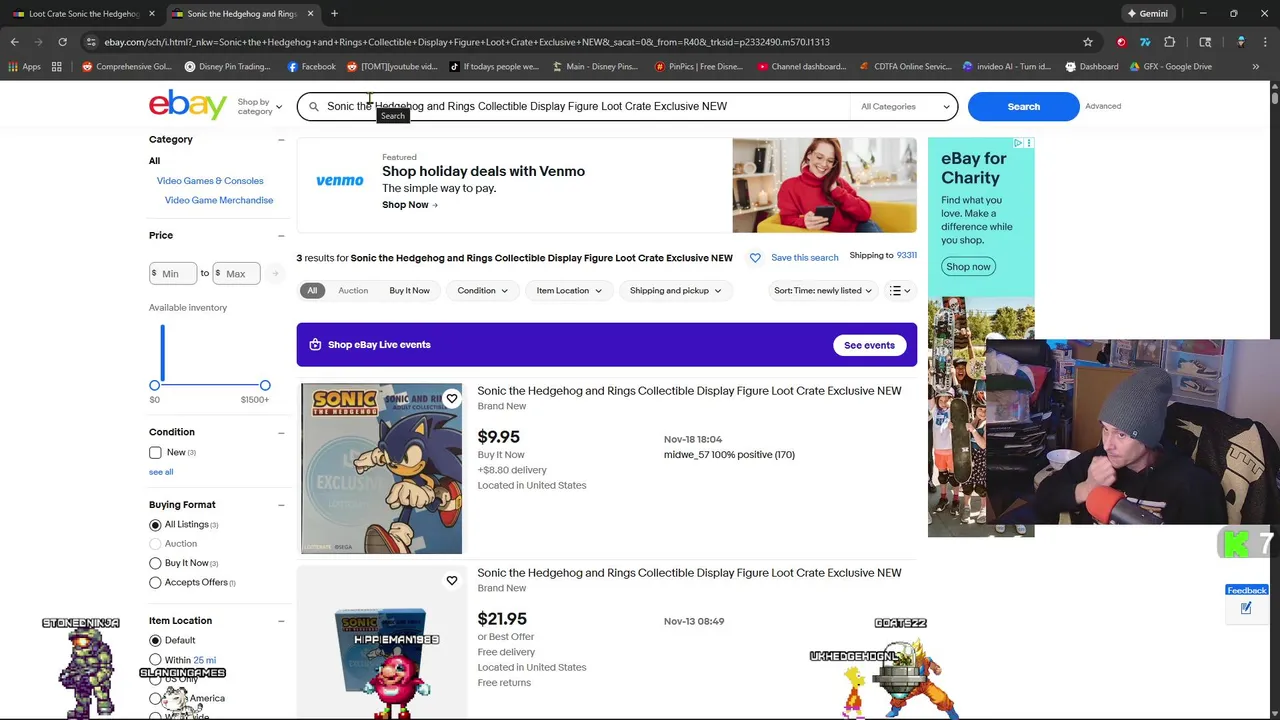The width and height of the screenshot is (1280, 720).
Task: Click Shop Now in the Venmo ad
Action: (410, 205)
